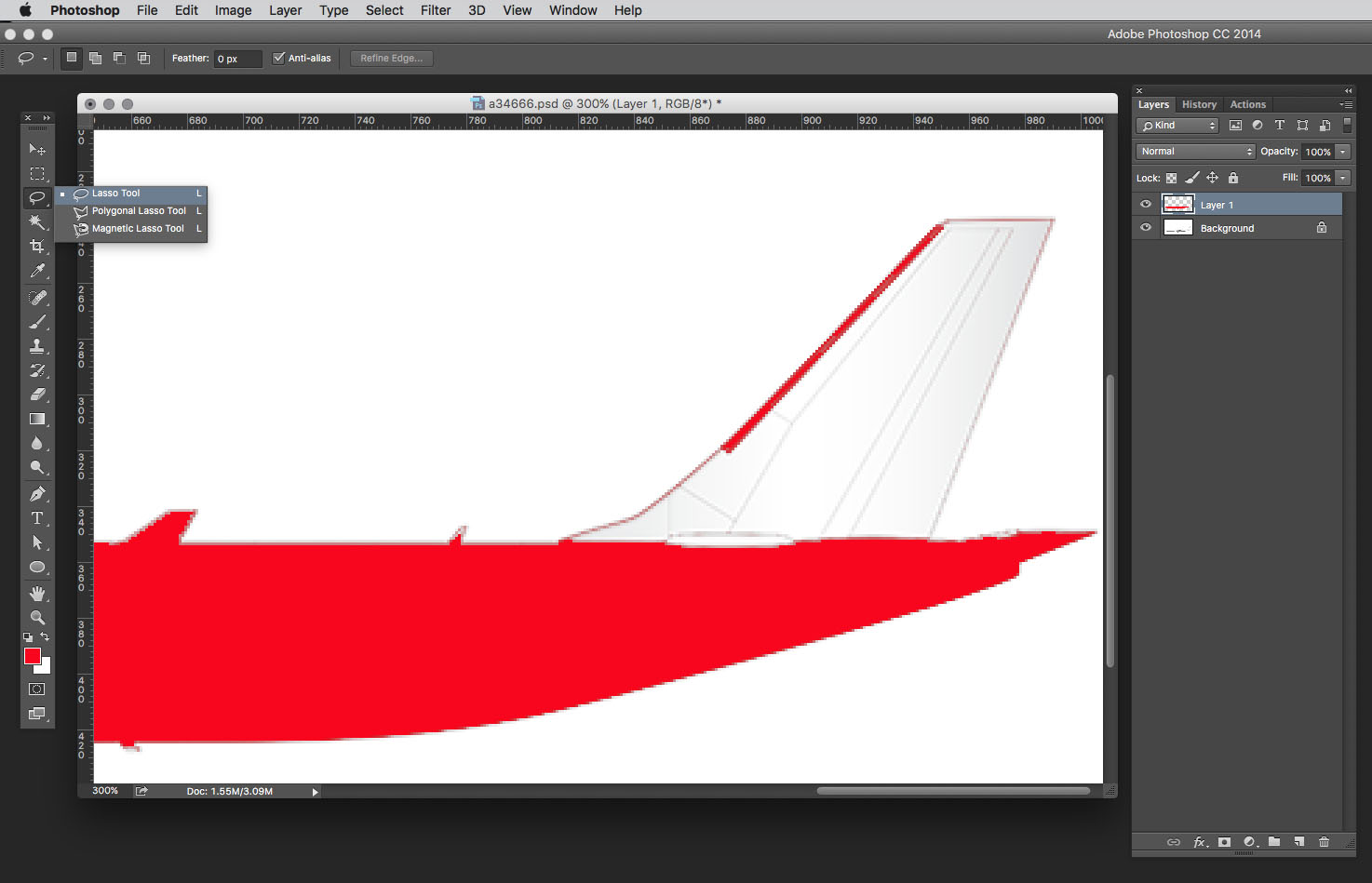
Task: Open the Filter menu
Action: tap(435, 10)
